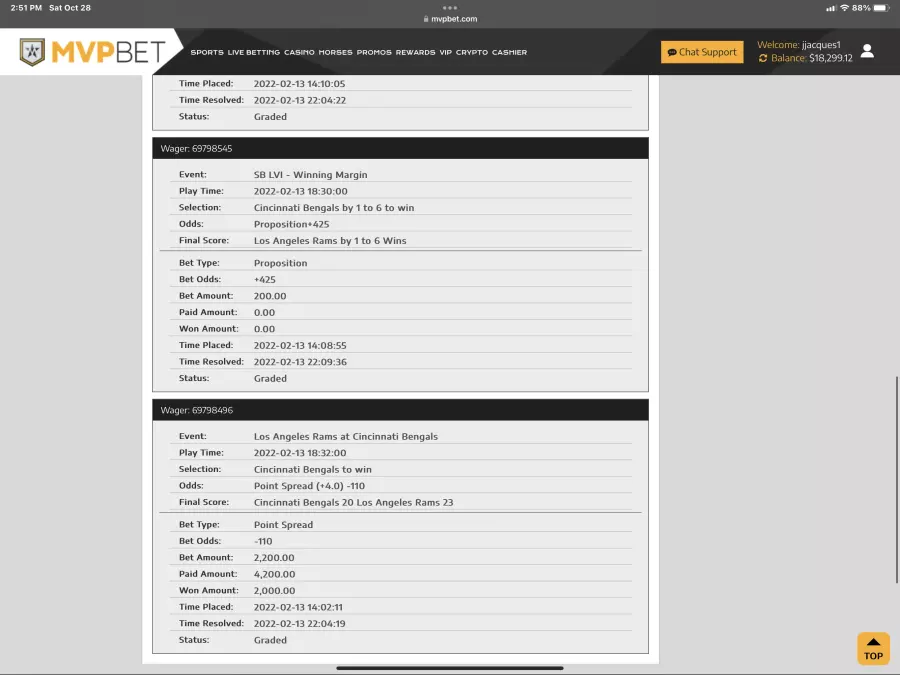The width and height of the screenshot is (900, 675).
Task: Open Chat Support
Action: tap(701, 52)
